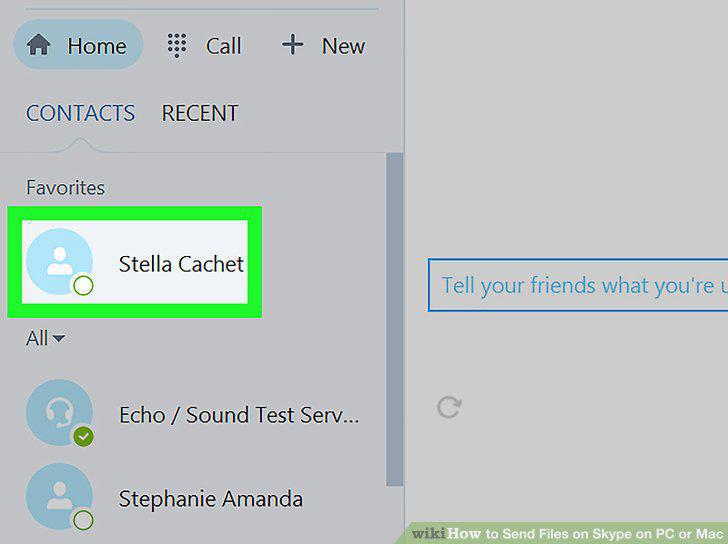The height and width of the screenshot is (544, 728).
Task: Click the New button text
Action: (343, 46)
